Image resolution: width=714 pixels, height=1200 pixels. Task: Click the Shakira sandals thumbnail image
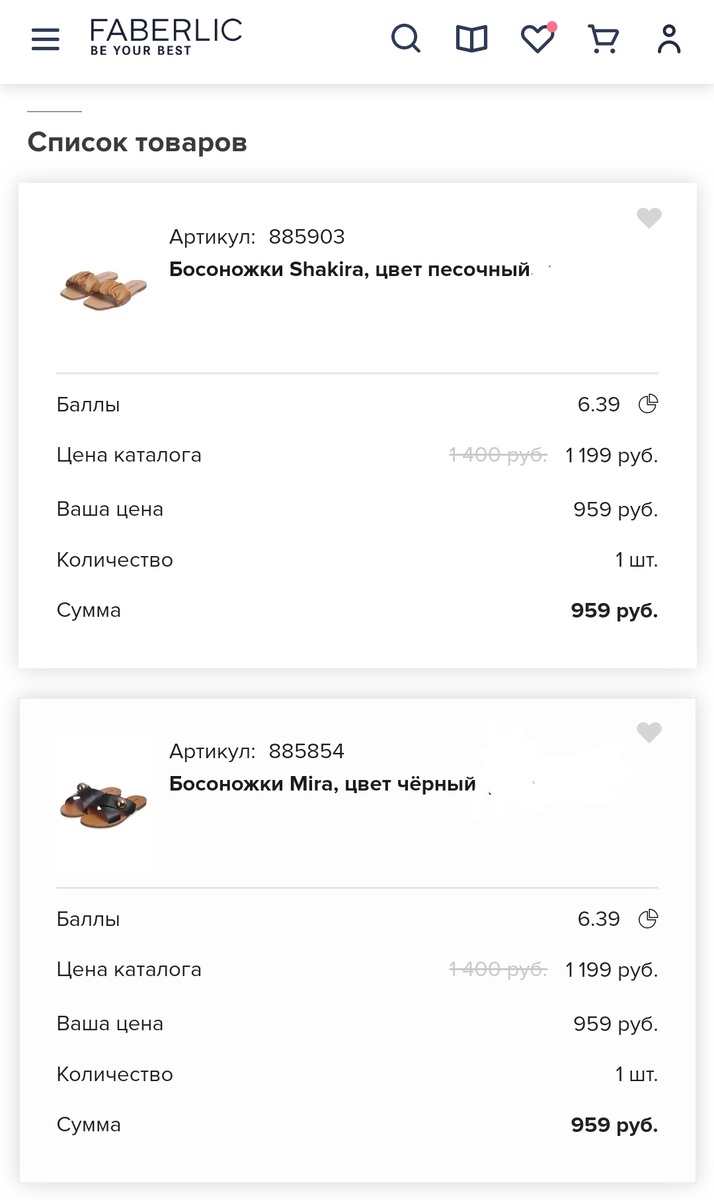[x=103, y=289]
